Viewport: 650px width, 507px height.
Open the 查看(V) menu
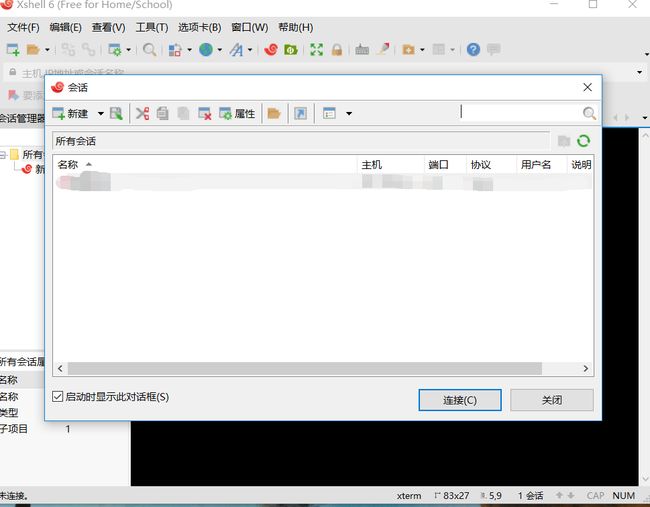pos(109,27)
